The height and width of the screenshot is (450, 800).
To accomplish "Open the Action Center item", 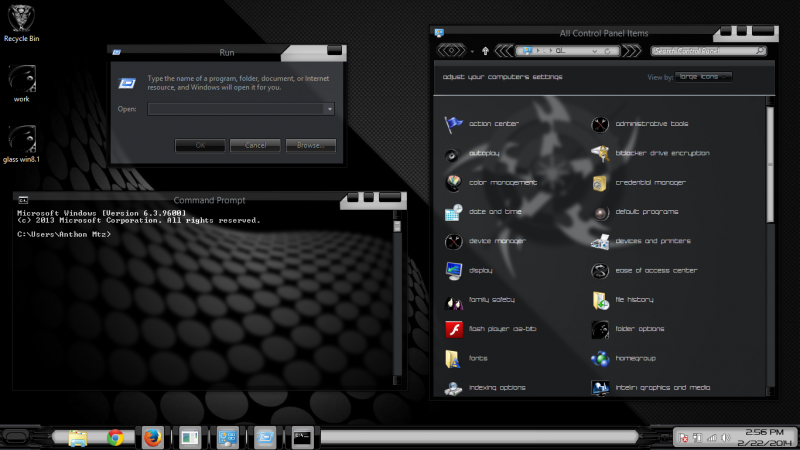I will pos(481,124).
